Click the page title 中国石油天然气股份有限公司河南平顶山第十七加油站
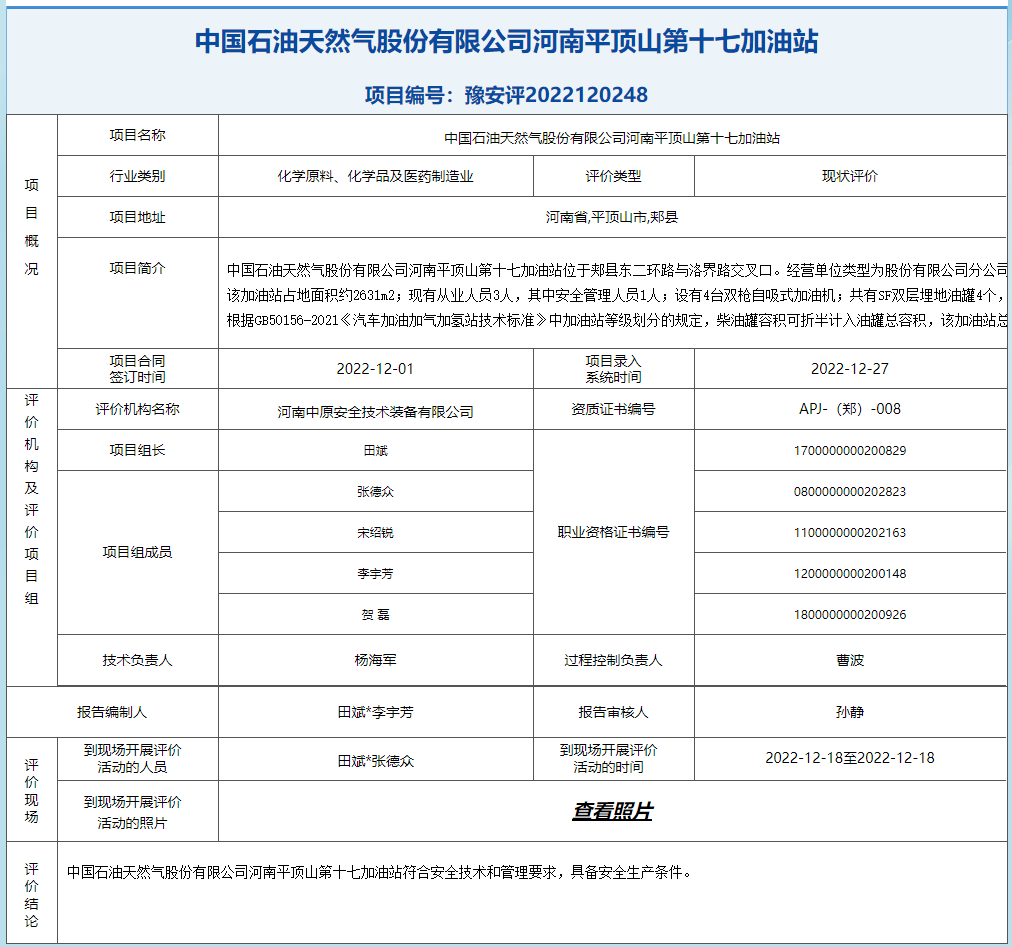The image size is (1012, 947). click(x=507, y=41)
